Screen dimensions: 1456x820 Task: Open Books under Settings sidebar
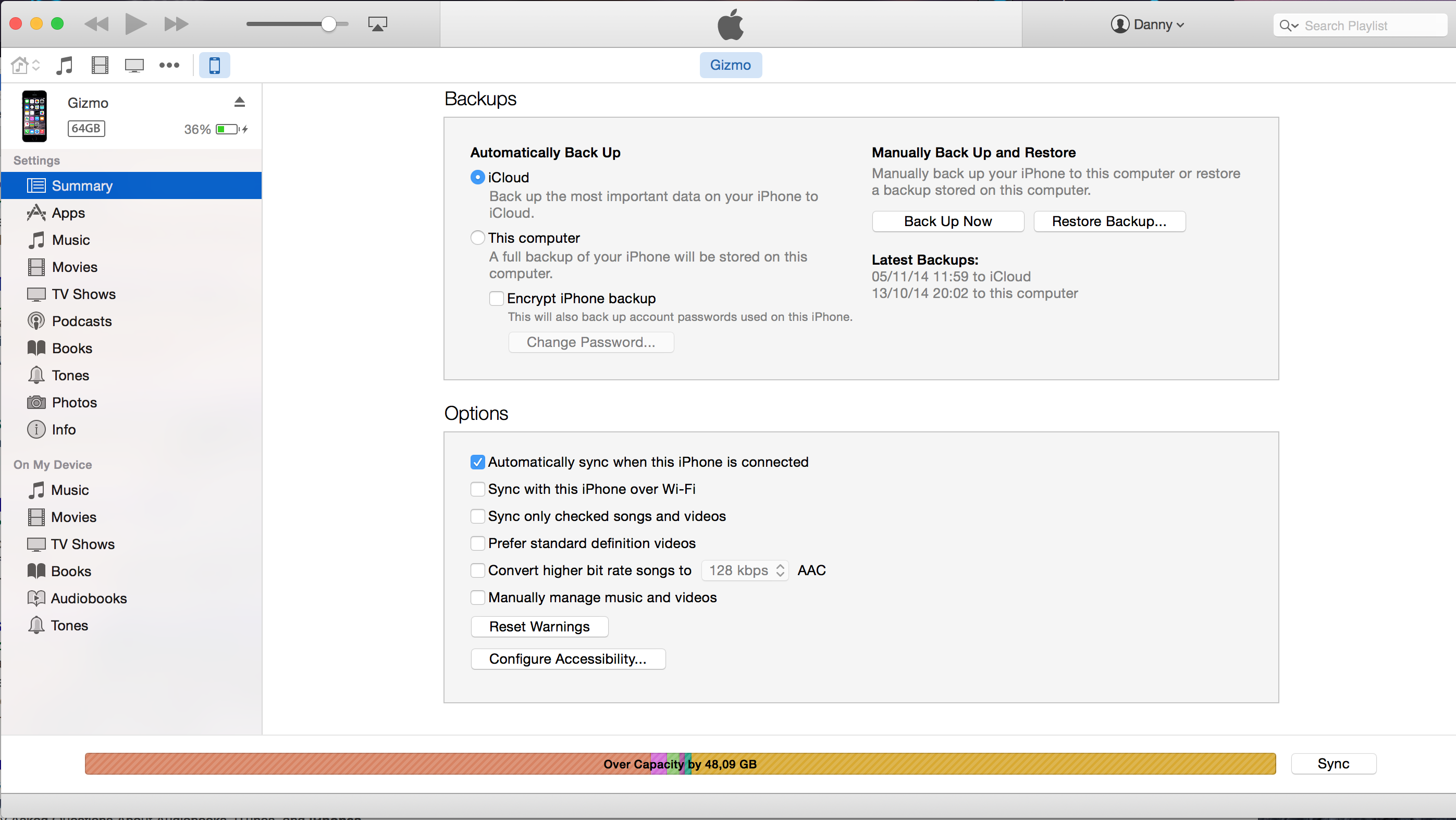[x=131, y=348]
